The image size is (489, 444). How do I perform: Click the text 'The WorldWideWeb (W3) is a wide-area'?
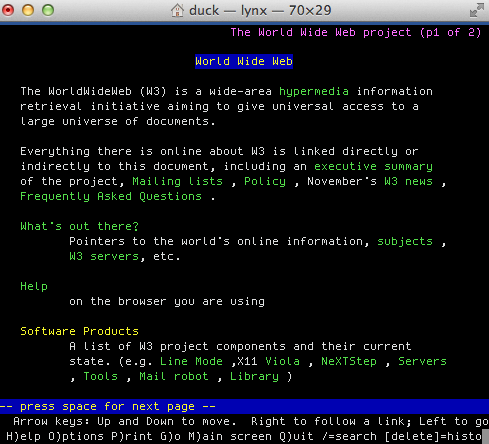(x=146, y=91)
